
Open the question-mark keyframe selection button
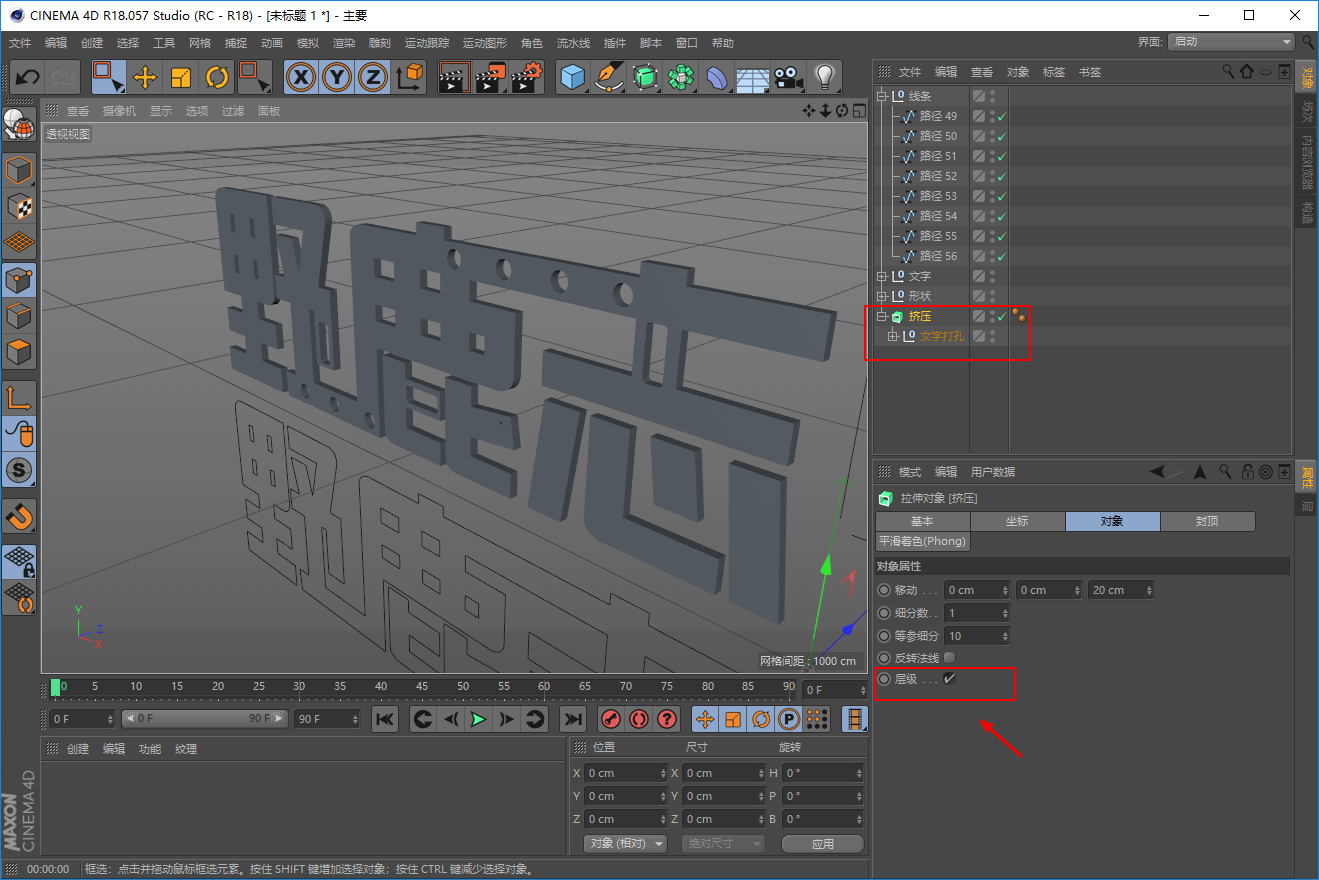[x=668, y=719]
